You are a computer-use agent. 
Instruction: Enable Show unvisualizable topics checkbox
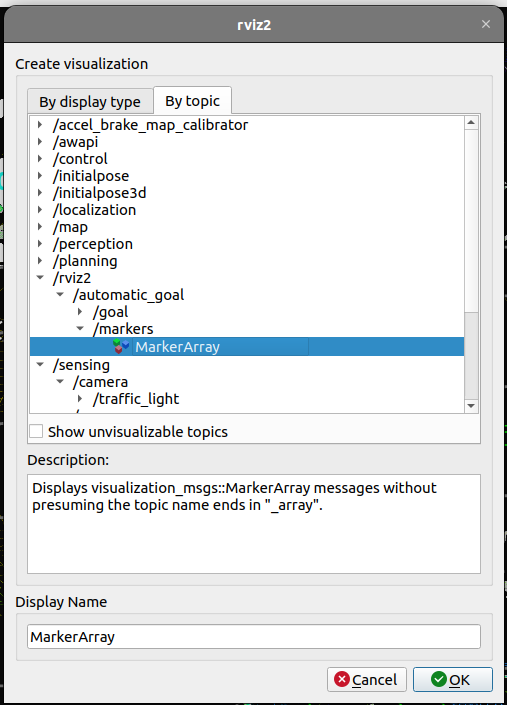36,432
